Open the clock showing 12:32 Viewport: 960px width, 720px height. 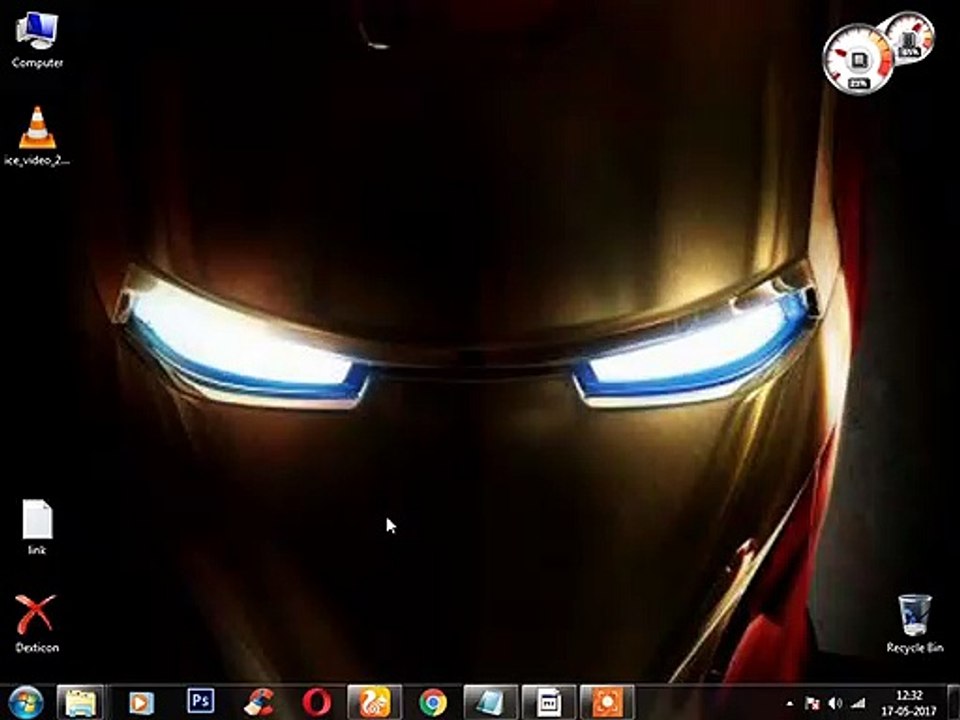click(x=909, y=696)
